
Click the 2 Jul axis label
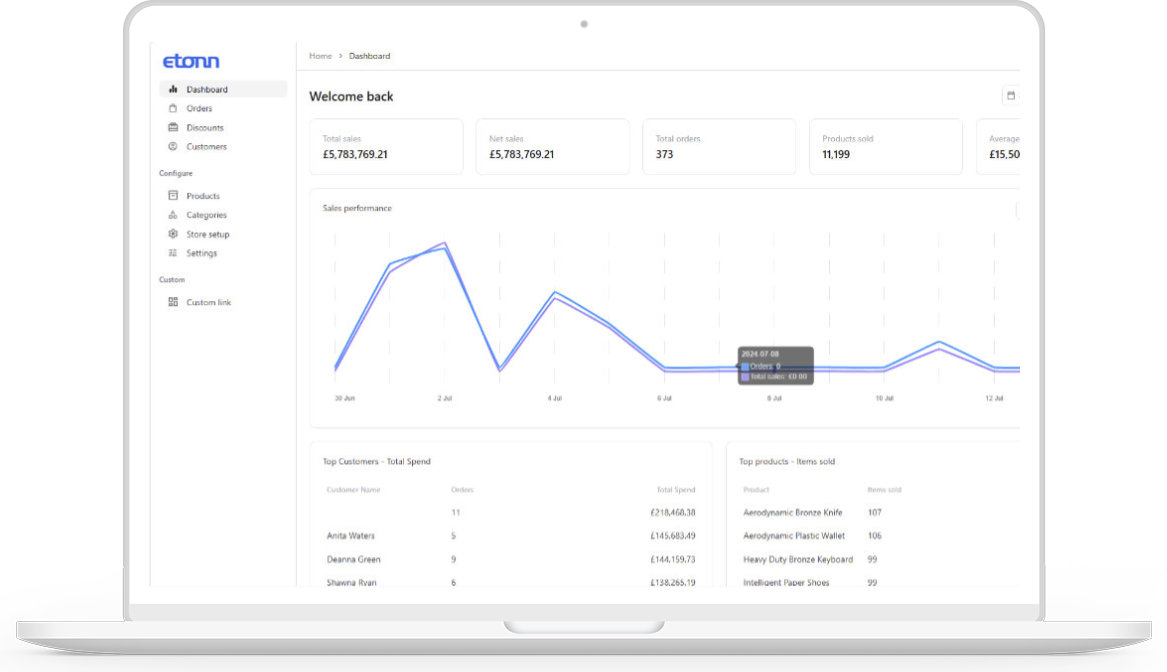pyautogui.click(x=444, y=399)
